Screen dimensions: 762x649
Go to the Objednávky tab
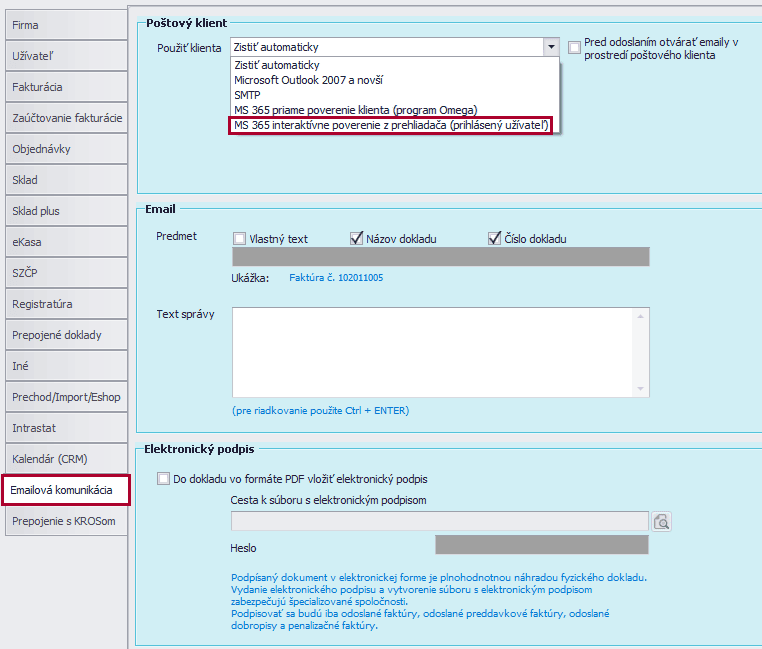pyautogui.click(x=66, y=149)
